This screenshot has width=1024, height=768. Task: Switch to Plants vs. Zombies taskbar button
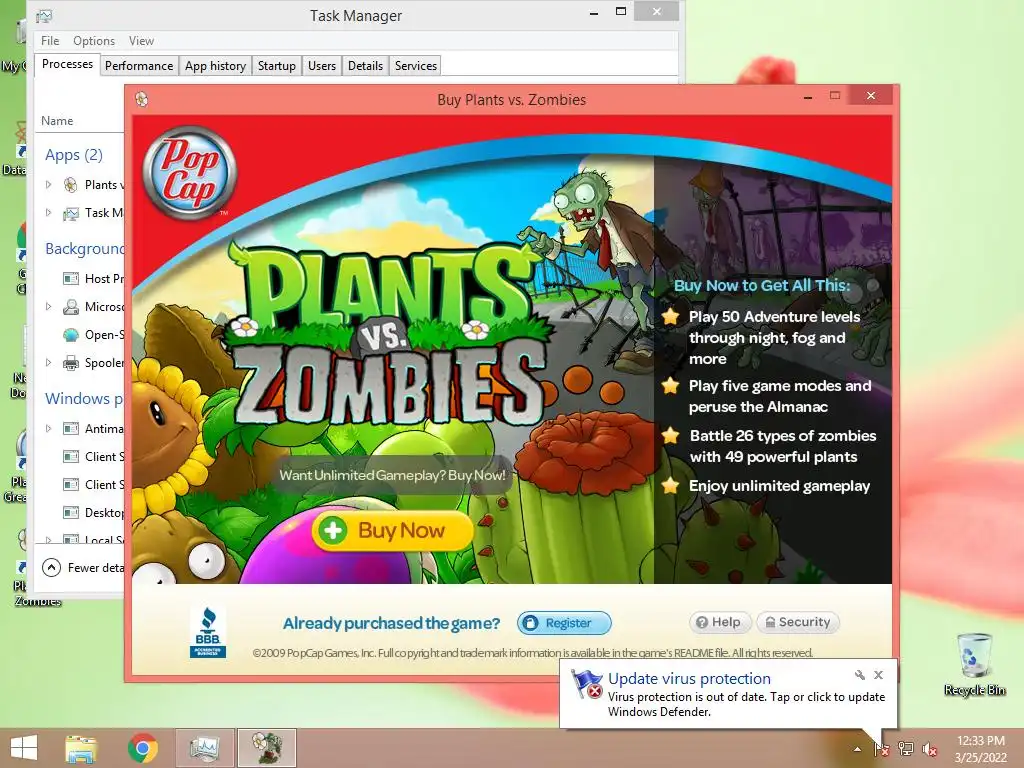pyautogui.click(x=266, y=748)
